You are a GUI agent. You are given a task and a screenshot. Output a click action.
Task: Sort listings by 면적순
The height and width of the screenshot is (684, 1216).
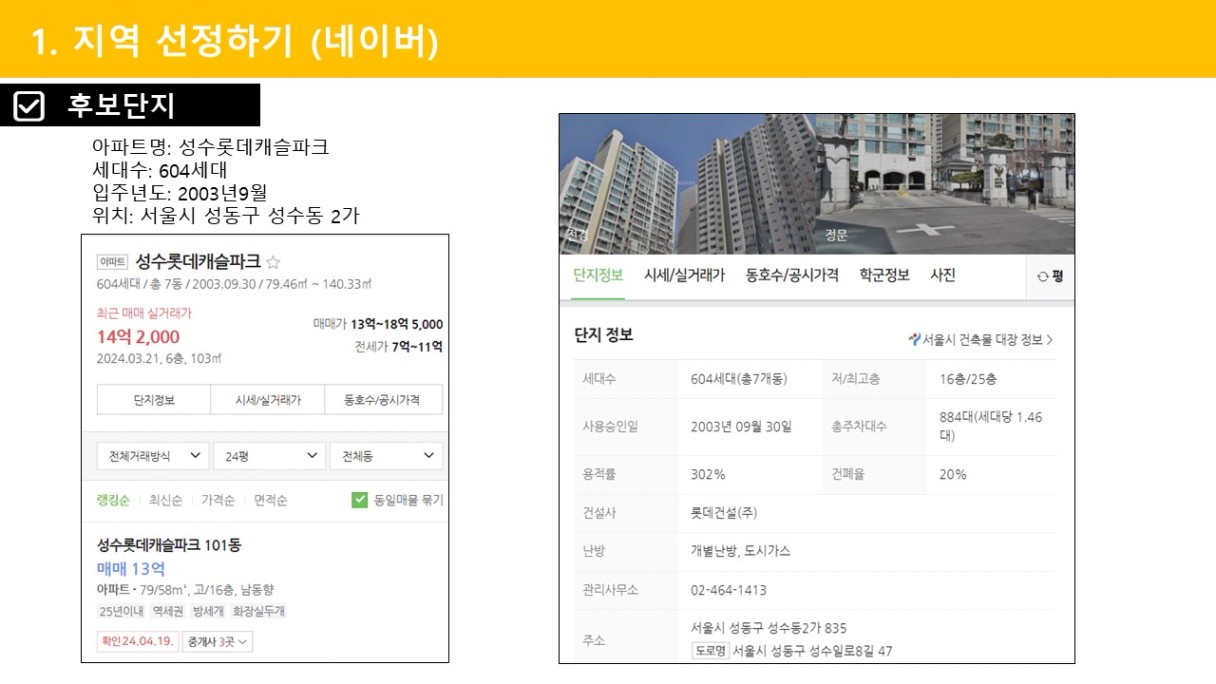[x=271, y=500]
